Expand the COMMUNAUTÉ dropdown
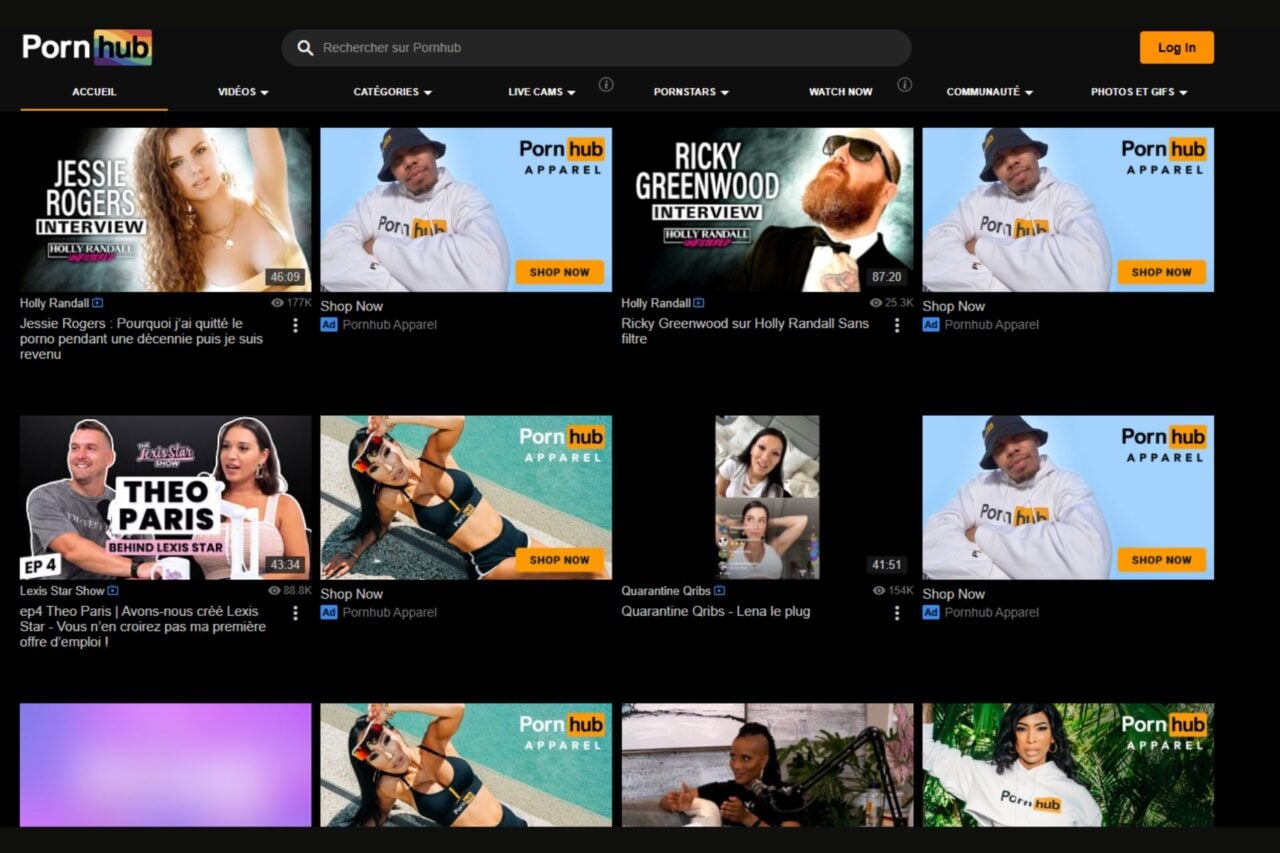The image size is (1280, 853). click(x=989, y=92)
